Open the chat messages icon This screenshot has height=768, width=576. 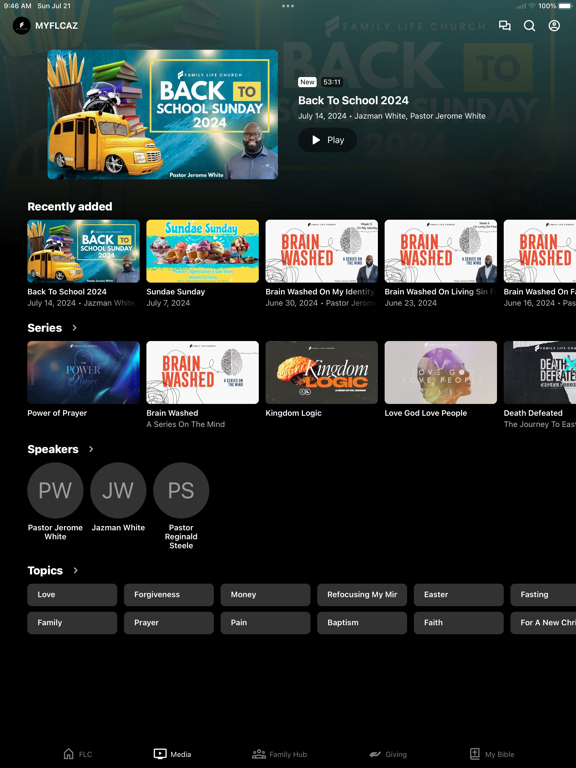pos(504,25)
